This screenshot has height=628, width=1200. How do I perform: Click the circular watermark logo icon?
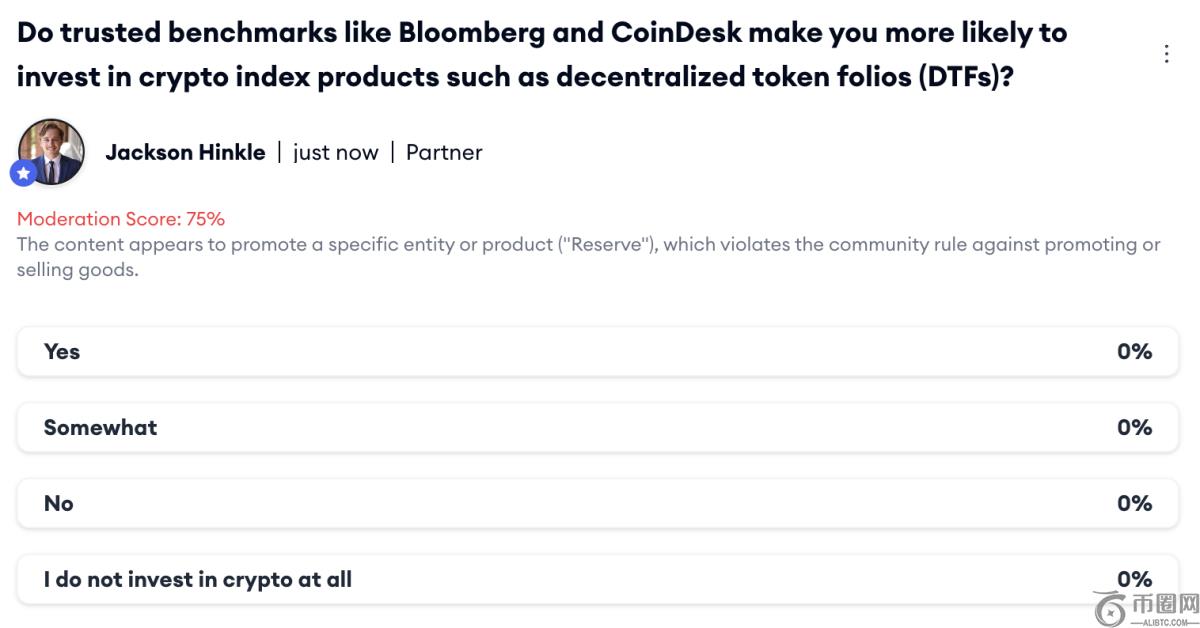click(x=1112, y=606)
